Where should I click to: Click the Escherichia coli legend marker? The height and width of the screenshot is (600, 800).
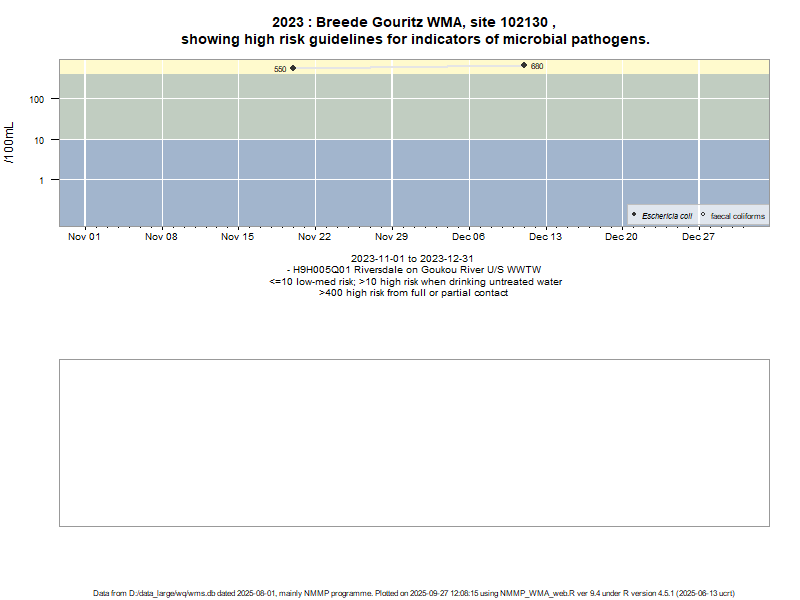click(x=634, y=215)
